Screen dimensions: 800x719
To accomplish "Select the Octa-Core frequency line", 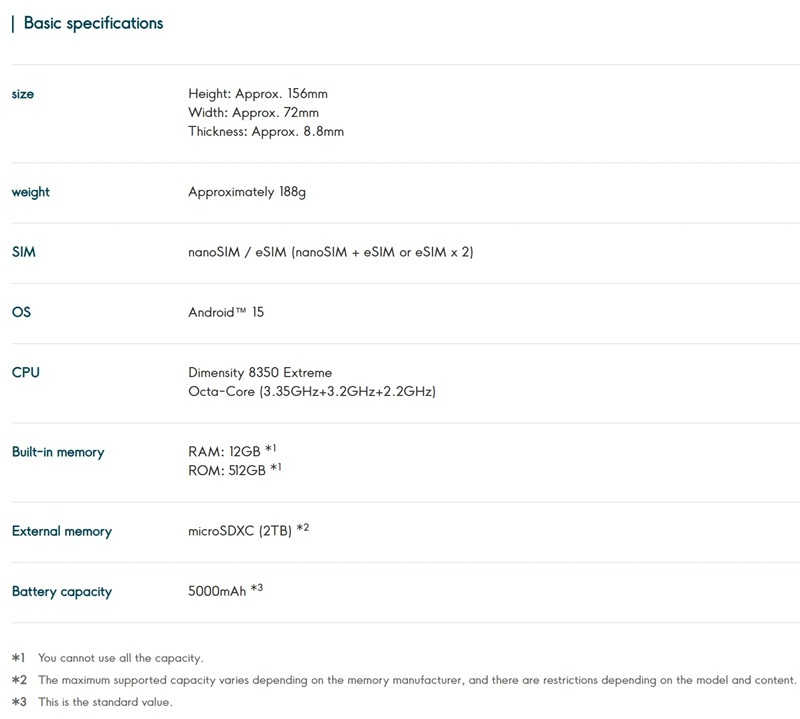I will 312,391.
